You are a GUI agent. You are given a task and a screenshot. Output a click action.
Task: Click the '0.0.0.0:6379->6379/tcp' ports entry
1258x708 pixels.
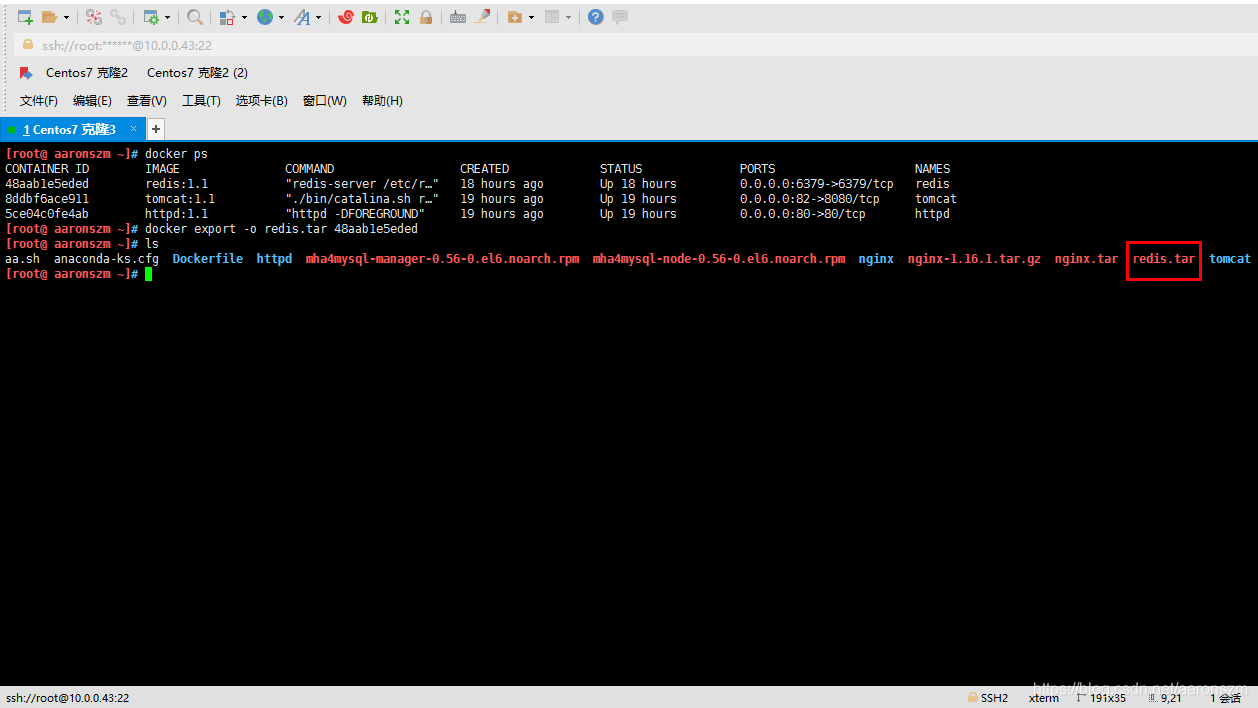pyautogui.click(x=817, y=184)
